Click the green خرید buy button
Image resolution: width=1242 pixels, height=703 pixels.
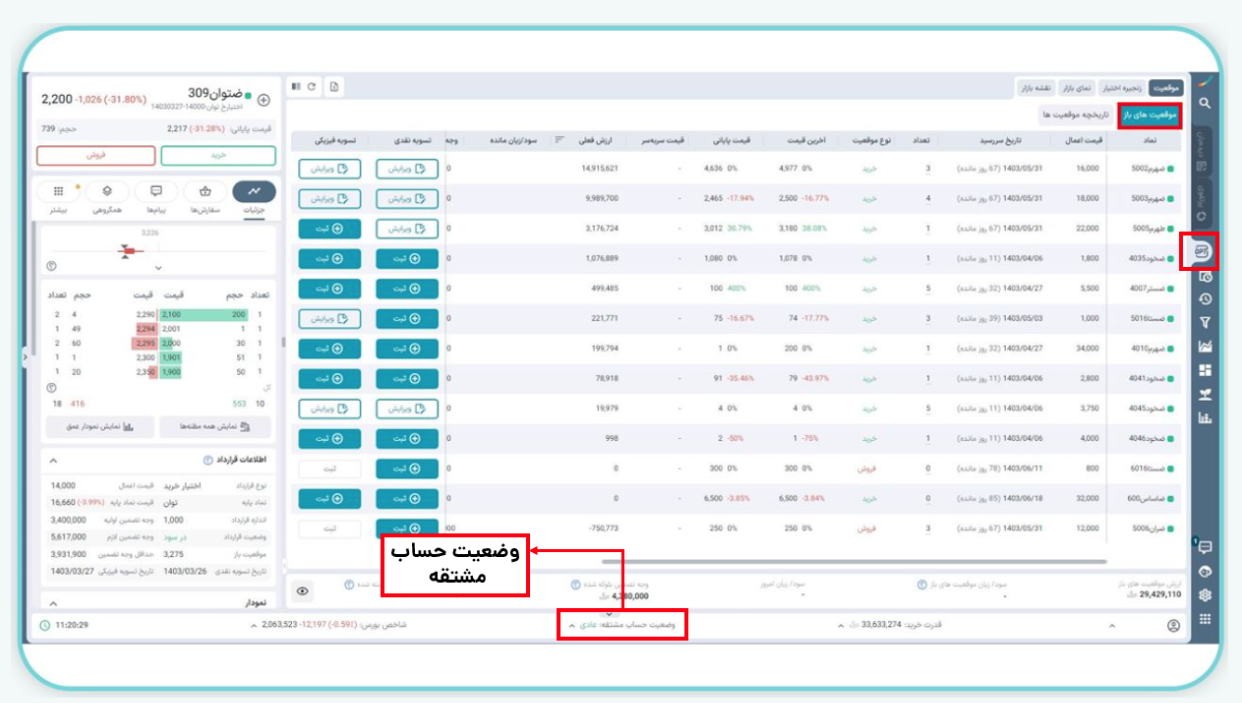pyautogui.click(x=218, y=156)
